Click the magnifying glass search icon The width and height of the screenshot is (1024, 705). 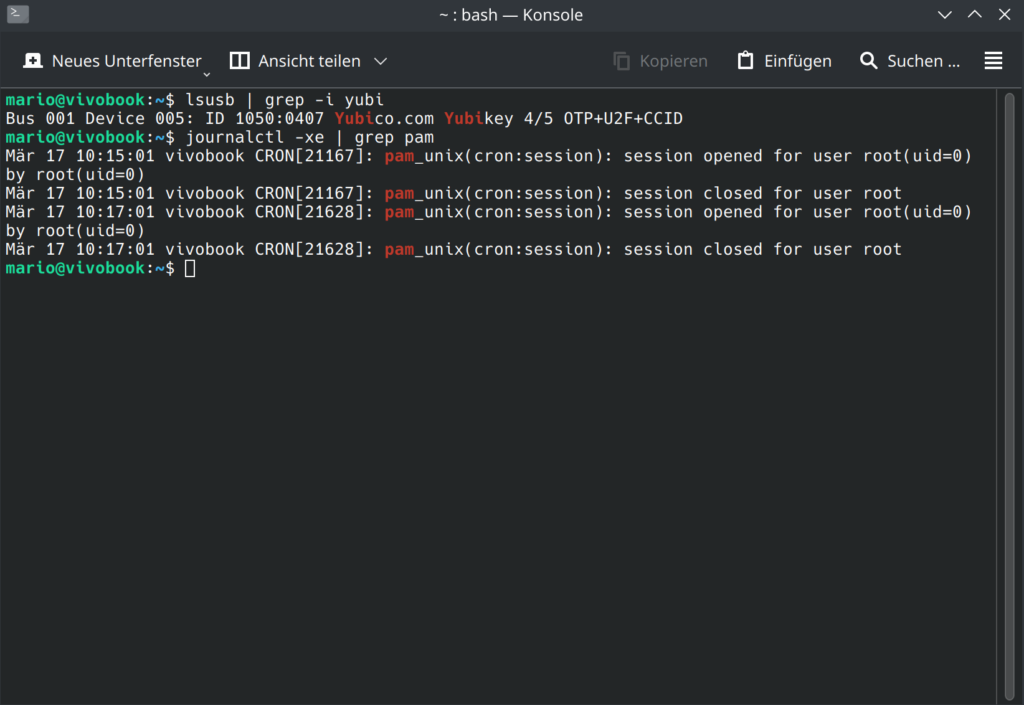point(869,61)
